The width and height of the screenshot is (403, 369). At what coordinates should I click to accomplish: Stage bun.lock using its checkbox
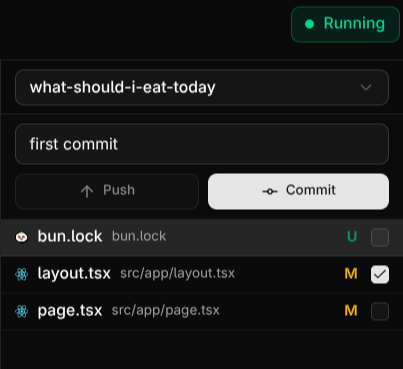[x=380, y=237]
